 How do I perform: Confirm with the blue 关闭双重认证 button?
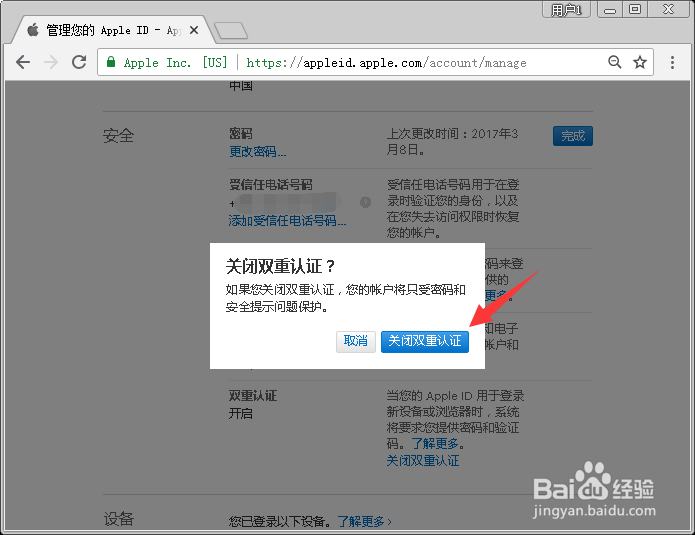tap(425, 341)
